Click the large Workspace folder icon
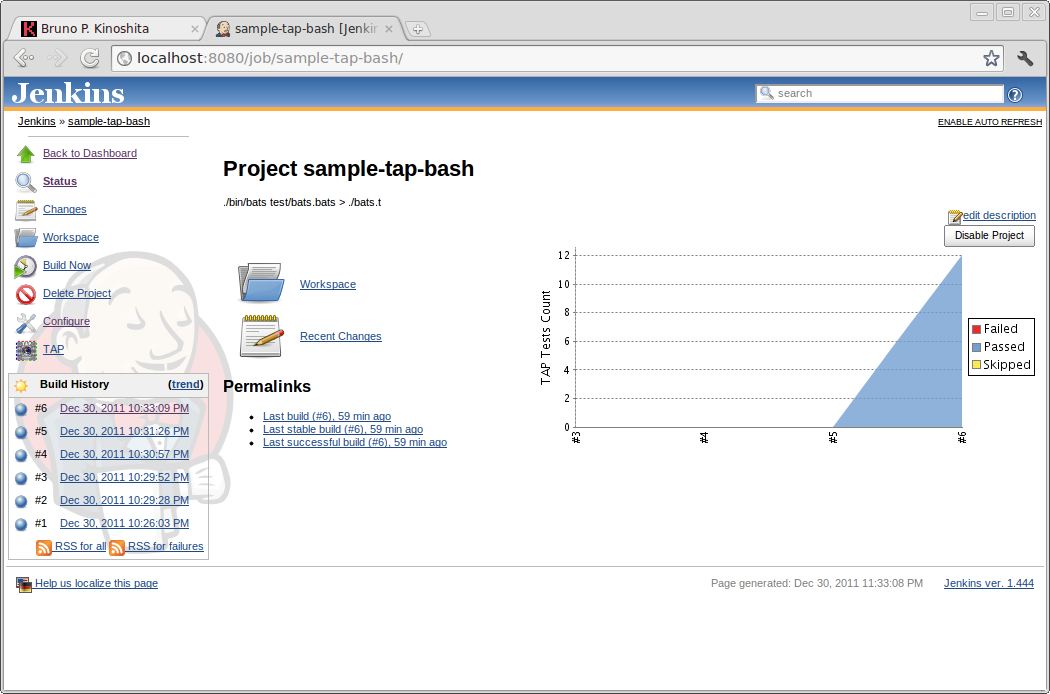This screenshot has width=1050, height=694. coord(262,283)
